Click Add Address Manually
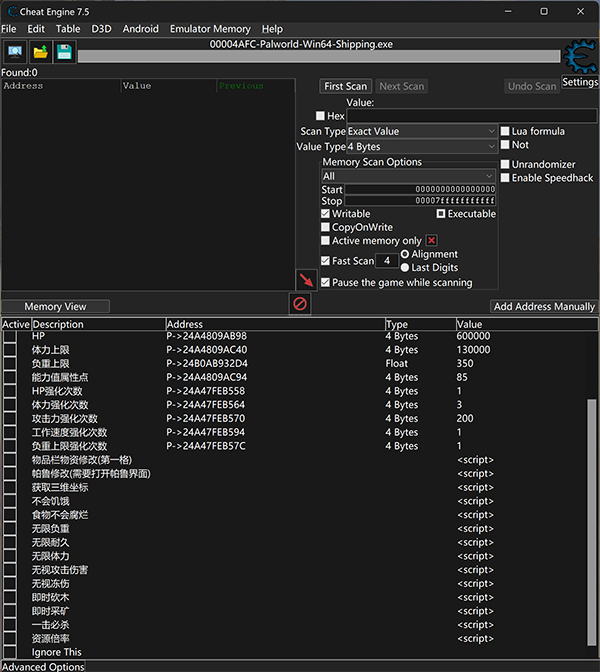600x672 pixels. pos(544,306)
